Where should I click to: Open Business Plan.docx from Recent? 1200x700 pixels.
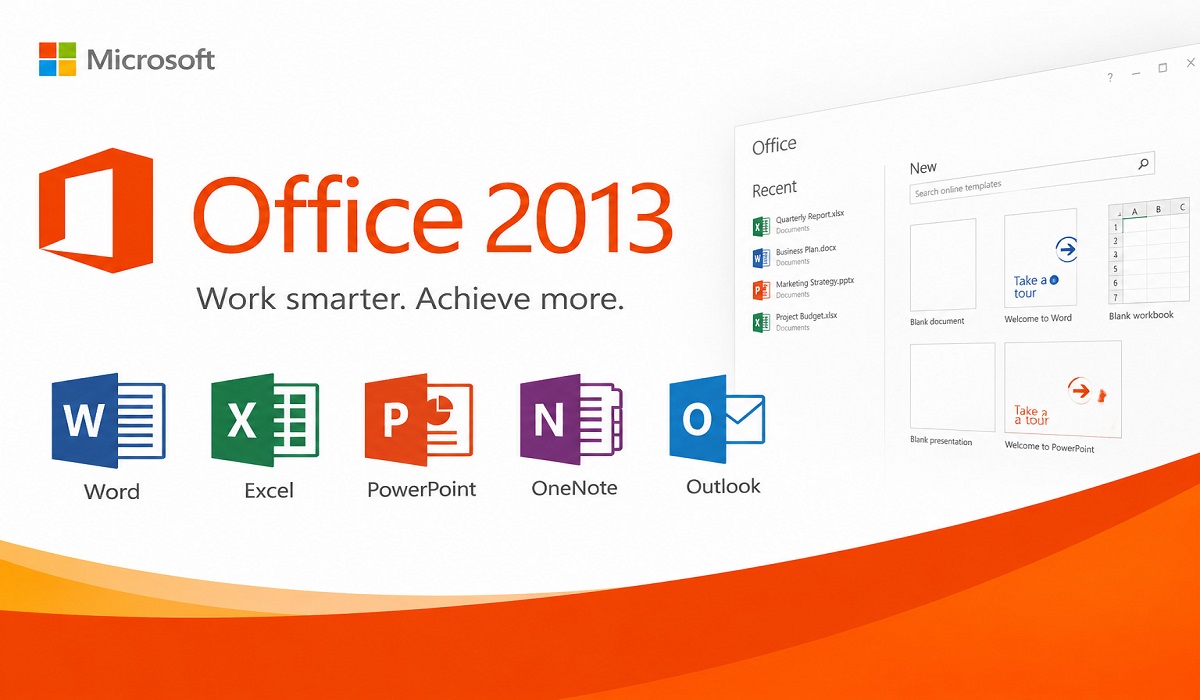794,258
